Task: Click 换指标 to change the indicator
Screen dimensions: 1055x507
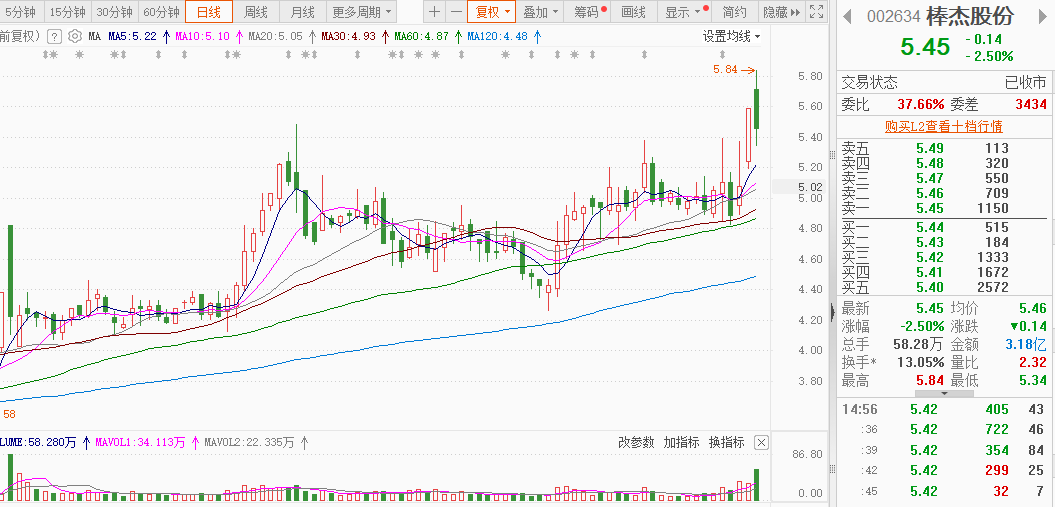Action: [726, 442]
